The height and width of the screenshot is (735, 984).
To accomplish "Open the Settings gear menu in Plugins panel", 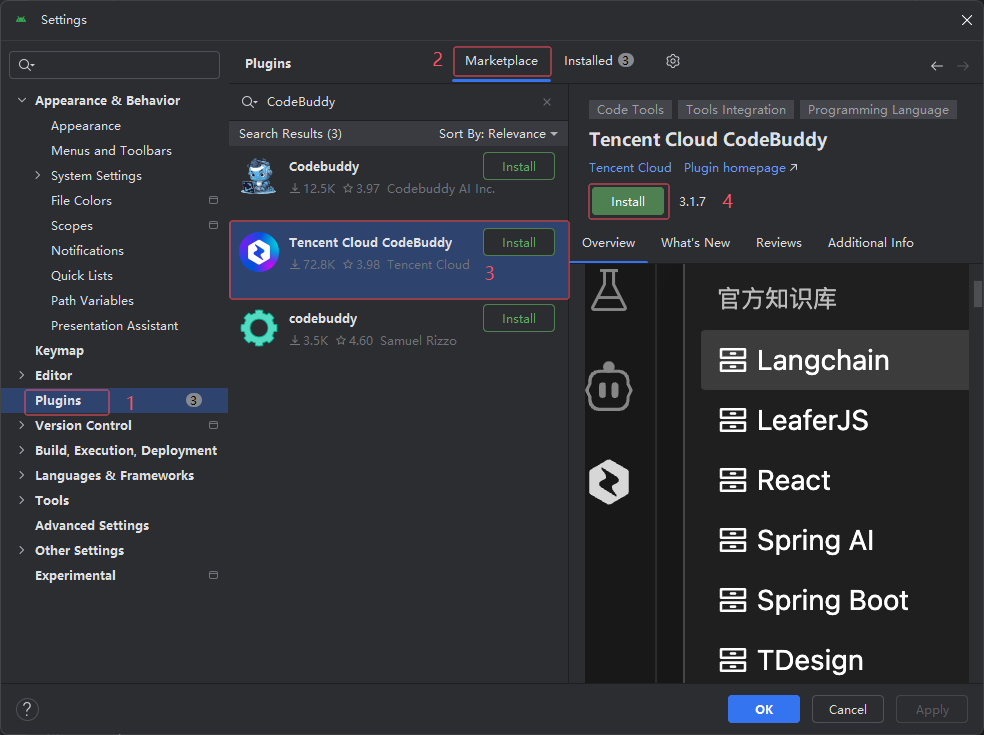I will (x=672, y=61).
